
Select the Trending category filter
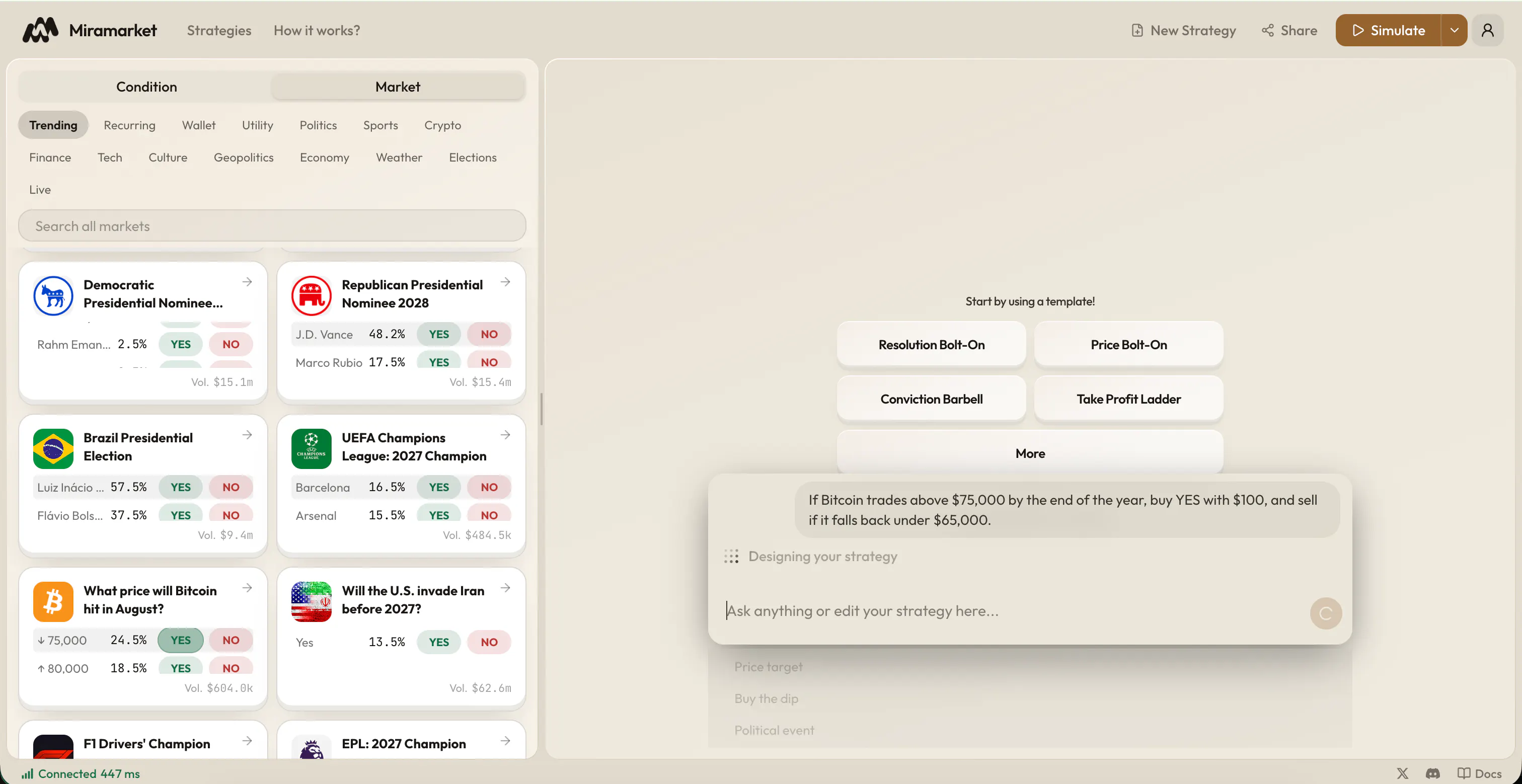53,125
